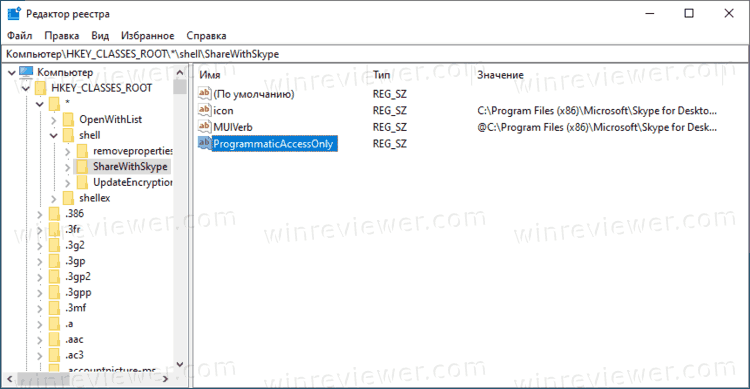
Task: Click the tree pane scroll right arrow
Action: click(165, 379)
